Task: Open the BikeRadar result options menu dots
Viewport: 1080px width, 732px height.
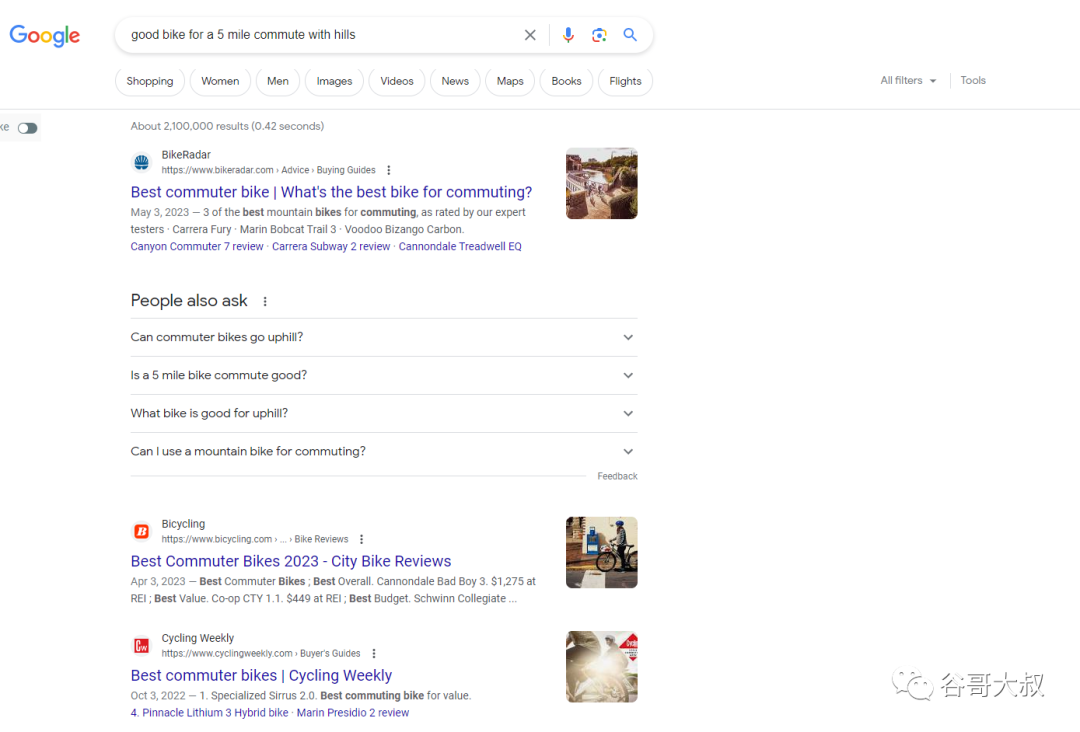Action: click(x=388, y=170)
